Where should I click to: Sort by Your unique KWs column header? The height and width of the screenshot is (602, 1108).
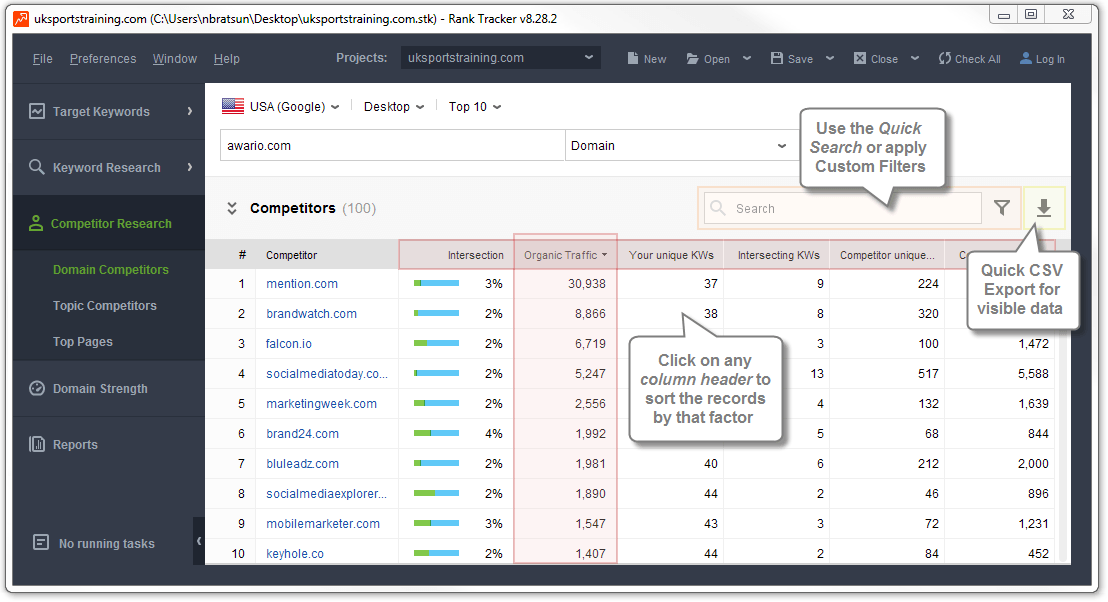click(x=671, y=255)
